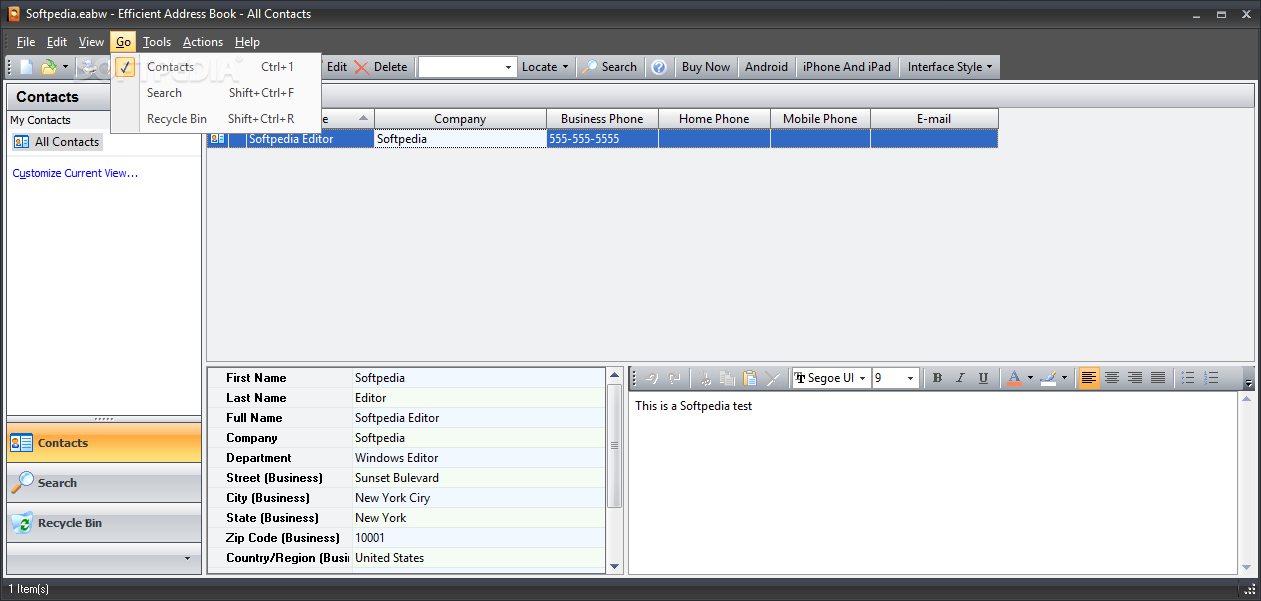The image size is (1261, 601).
Task: Click Customize Current View link
Action: point(75,173)
